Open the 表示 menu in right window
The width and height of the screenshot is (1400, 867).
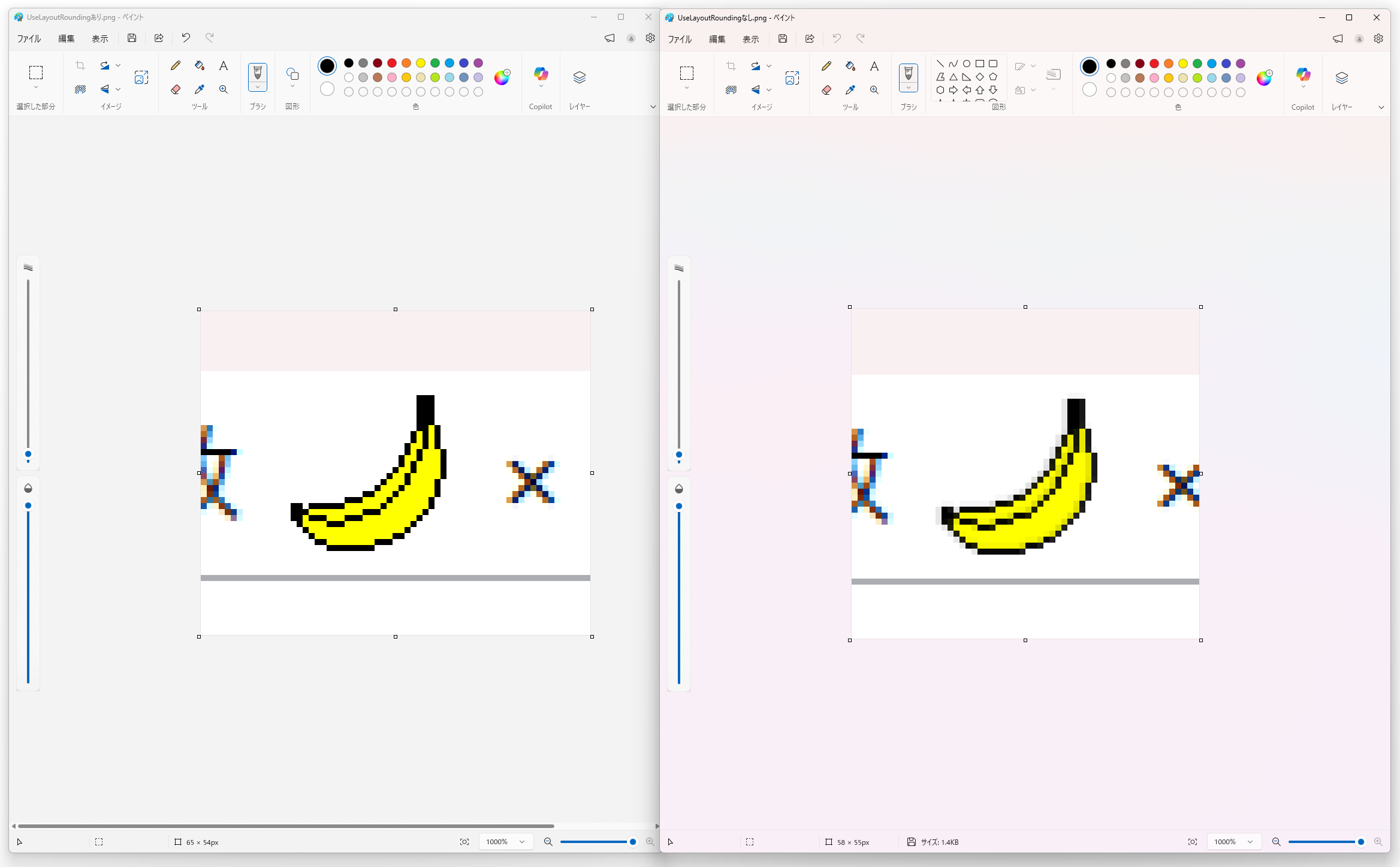(x=750, y=39)
